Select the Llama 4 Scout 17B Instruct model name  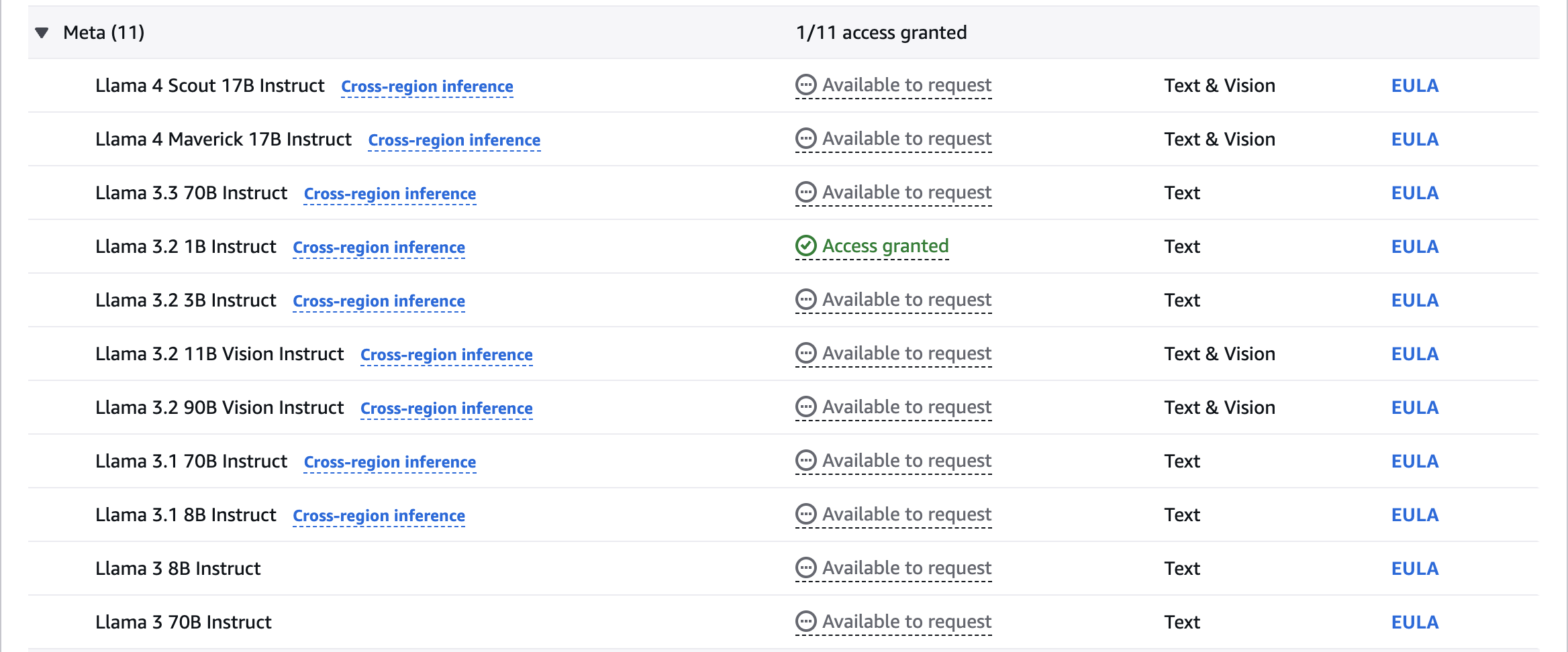(x=209, y=86)
